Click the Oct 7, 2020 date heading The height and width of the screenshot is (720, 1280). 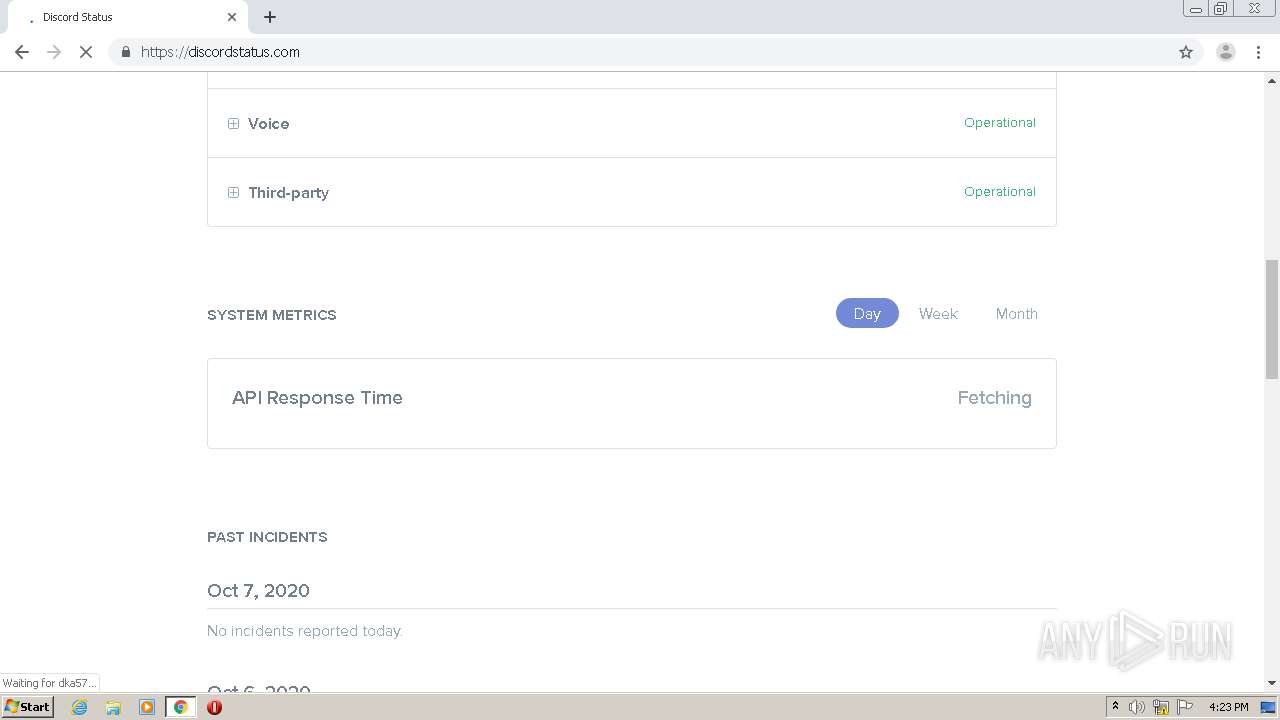[258, 590]
